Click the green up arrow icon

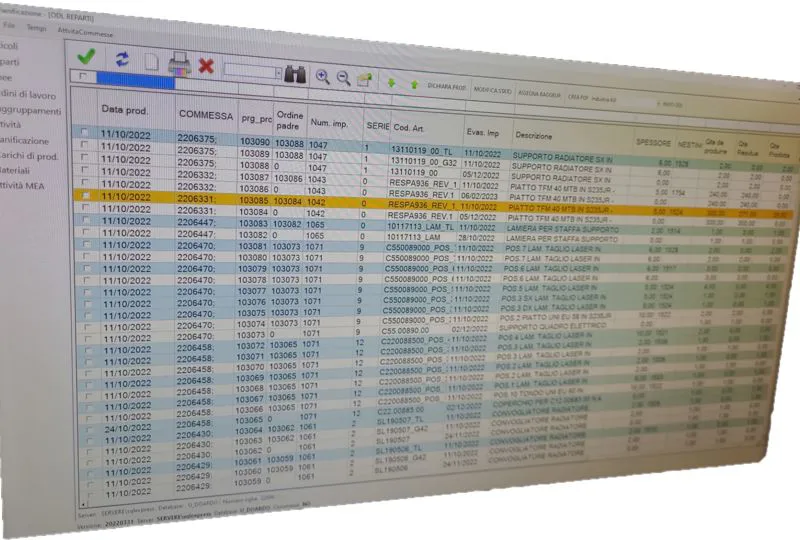[414, 84]
